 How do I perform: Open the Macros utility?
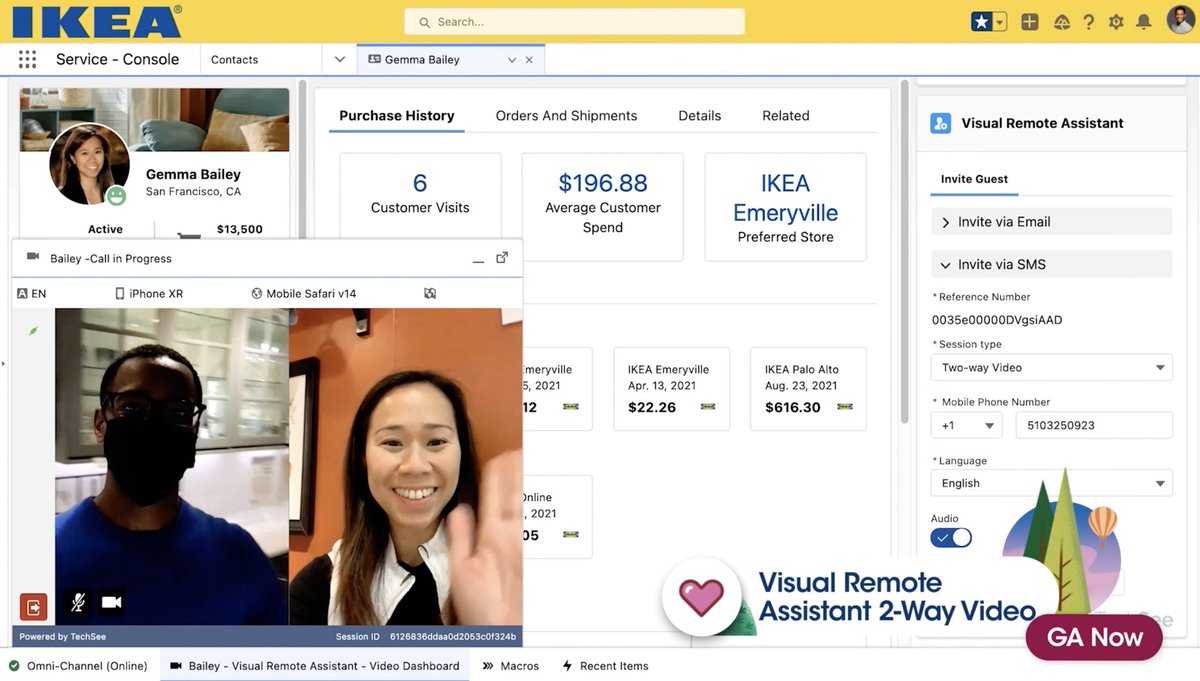tap(510, 666)
